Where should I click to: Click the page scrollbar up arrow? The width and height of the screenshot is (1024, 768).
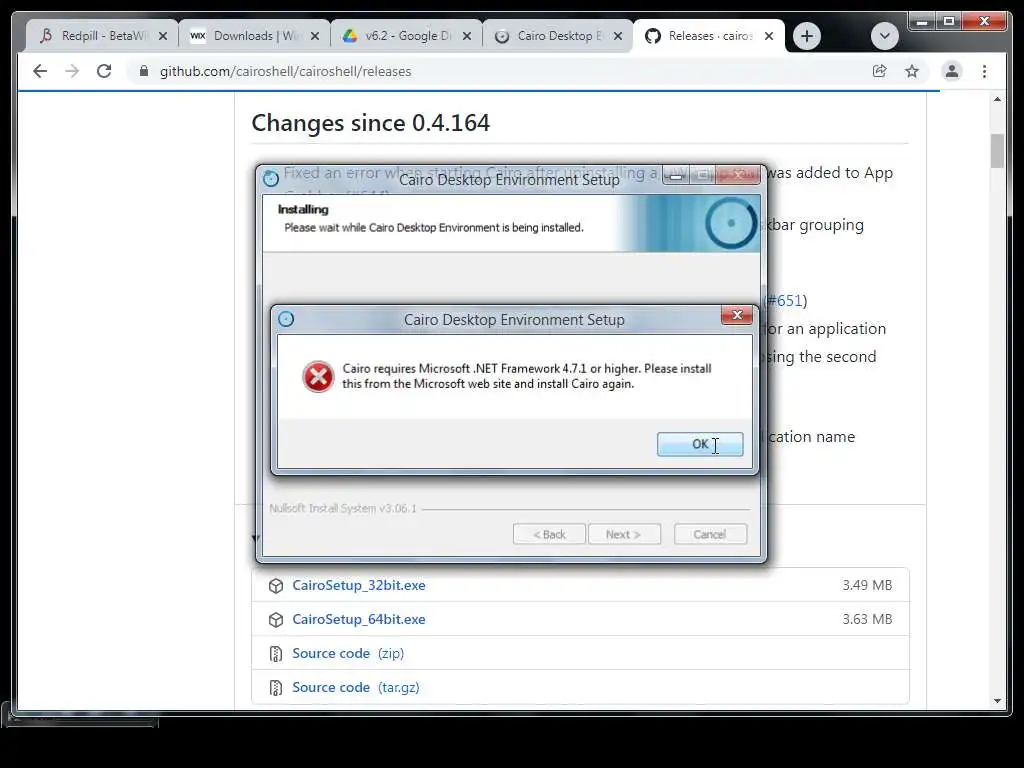tap(997, 99)
